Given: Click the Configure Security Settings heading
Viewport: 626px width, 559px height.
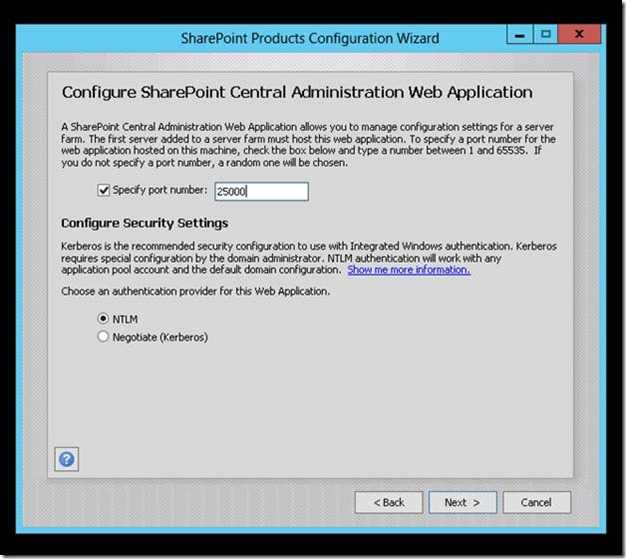Looking at the screenshot, I should 145,223.
